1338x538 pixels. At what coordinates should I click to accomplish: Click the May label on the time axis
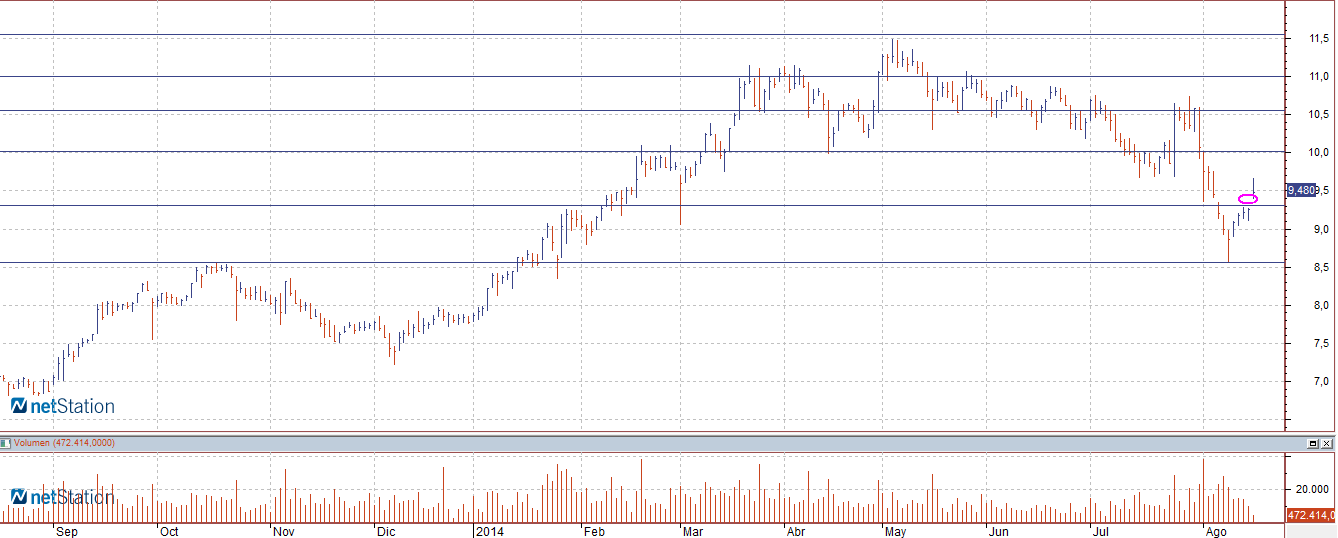(895, 532)
